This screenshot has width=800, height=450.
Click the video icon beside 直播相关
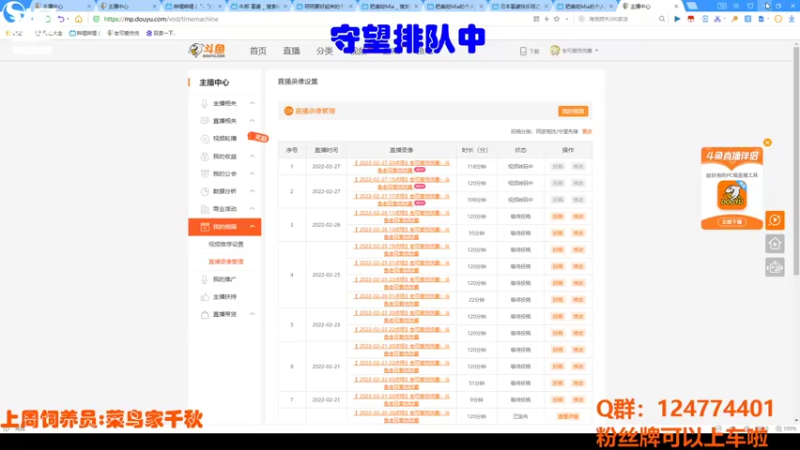[204, 121]
